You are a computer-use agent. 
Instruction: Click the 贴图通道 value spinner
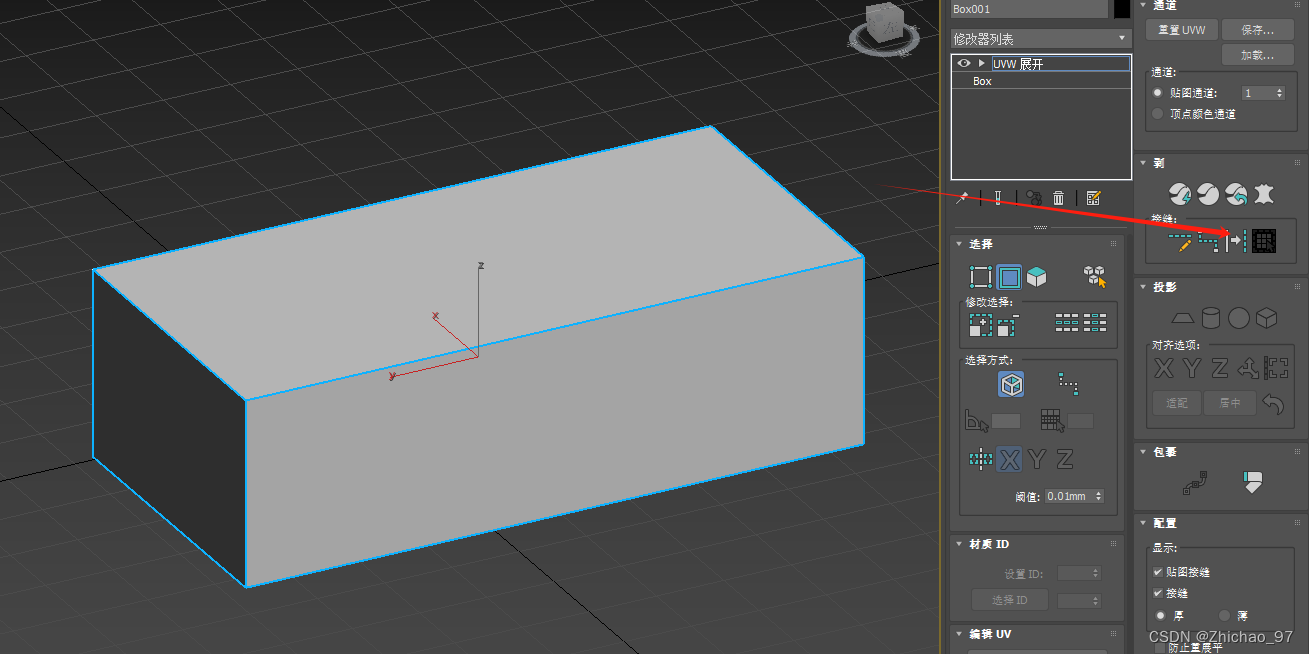pyautogui.click(x=1280, y=93)
